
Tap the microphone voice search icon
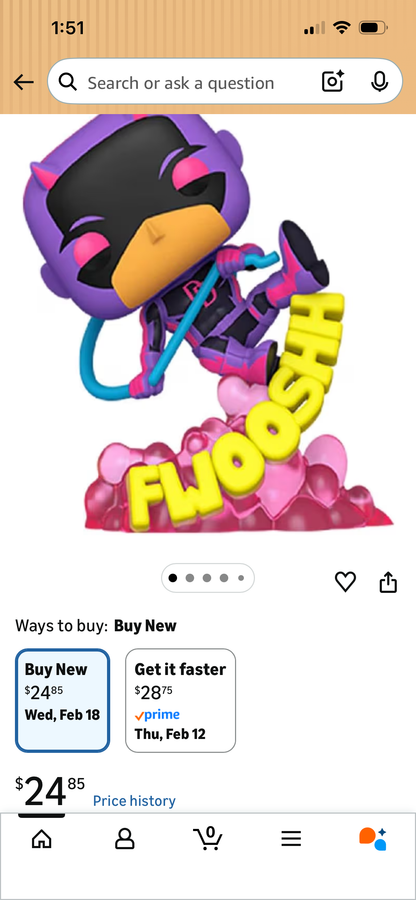point(379,82)
